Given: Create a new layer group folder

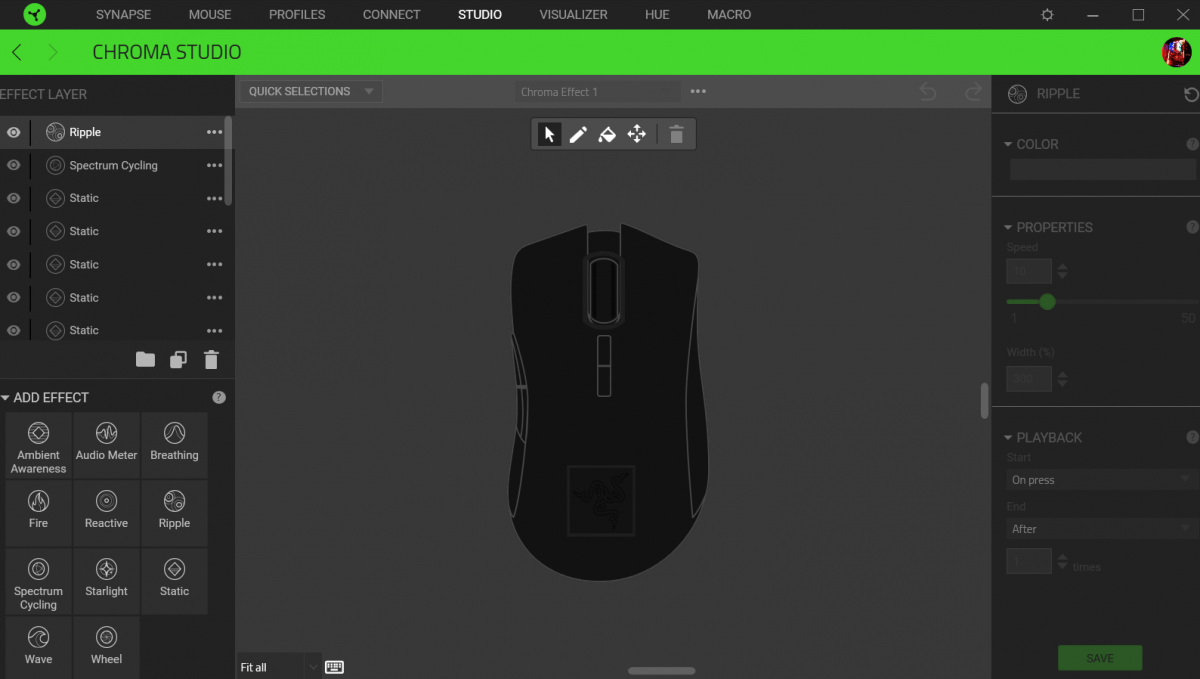Looking at the screenshot, I should (x=146, y=360).
